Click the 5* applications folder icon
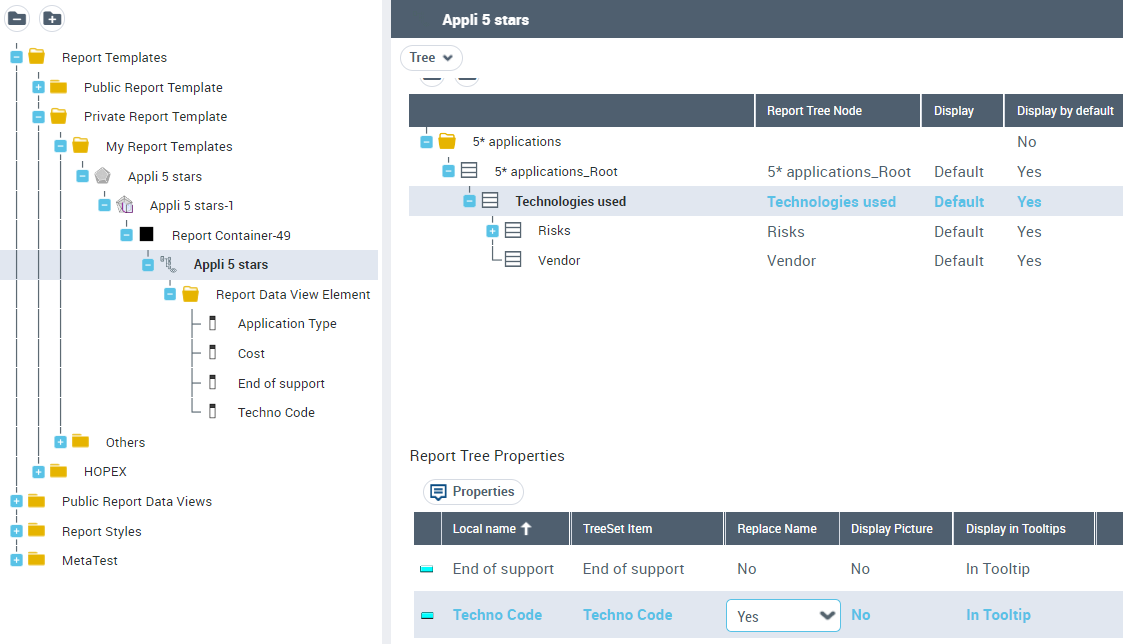Screen dimensions: 1123x644 coord(447,142)
